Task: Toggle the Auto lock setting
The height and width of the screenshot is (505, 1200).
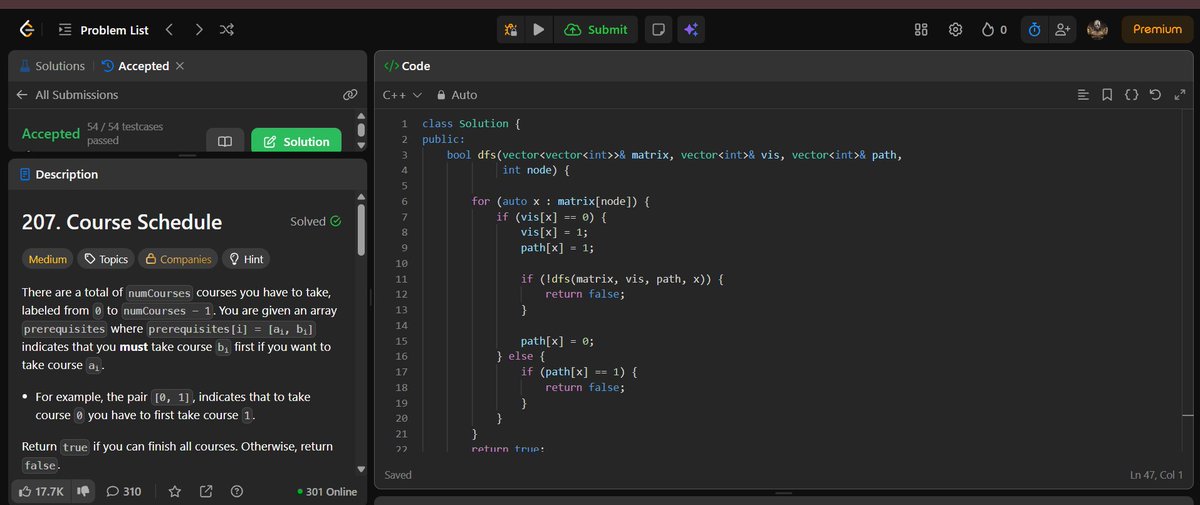Action: click(x=457, y=95)
